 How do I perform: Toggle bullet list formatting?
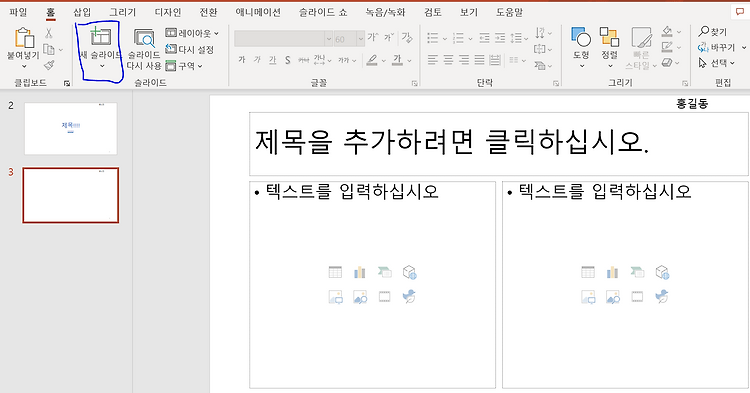pos(432,37)
